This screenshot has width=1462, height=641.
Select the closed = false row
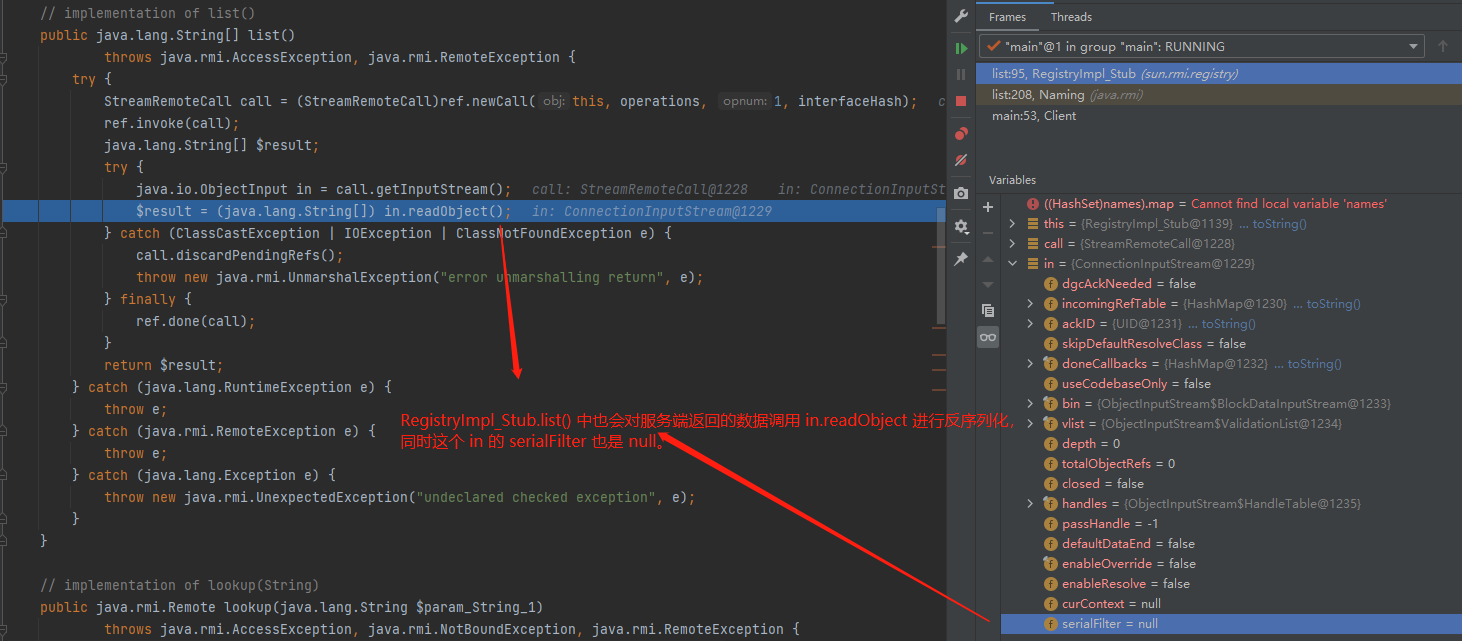[1231, 484]
